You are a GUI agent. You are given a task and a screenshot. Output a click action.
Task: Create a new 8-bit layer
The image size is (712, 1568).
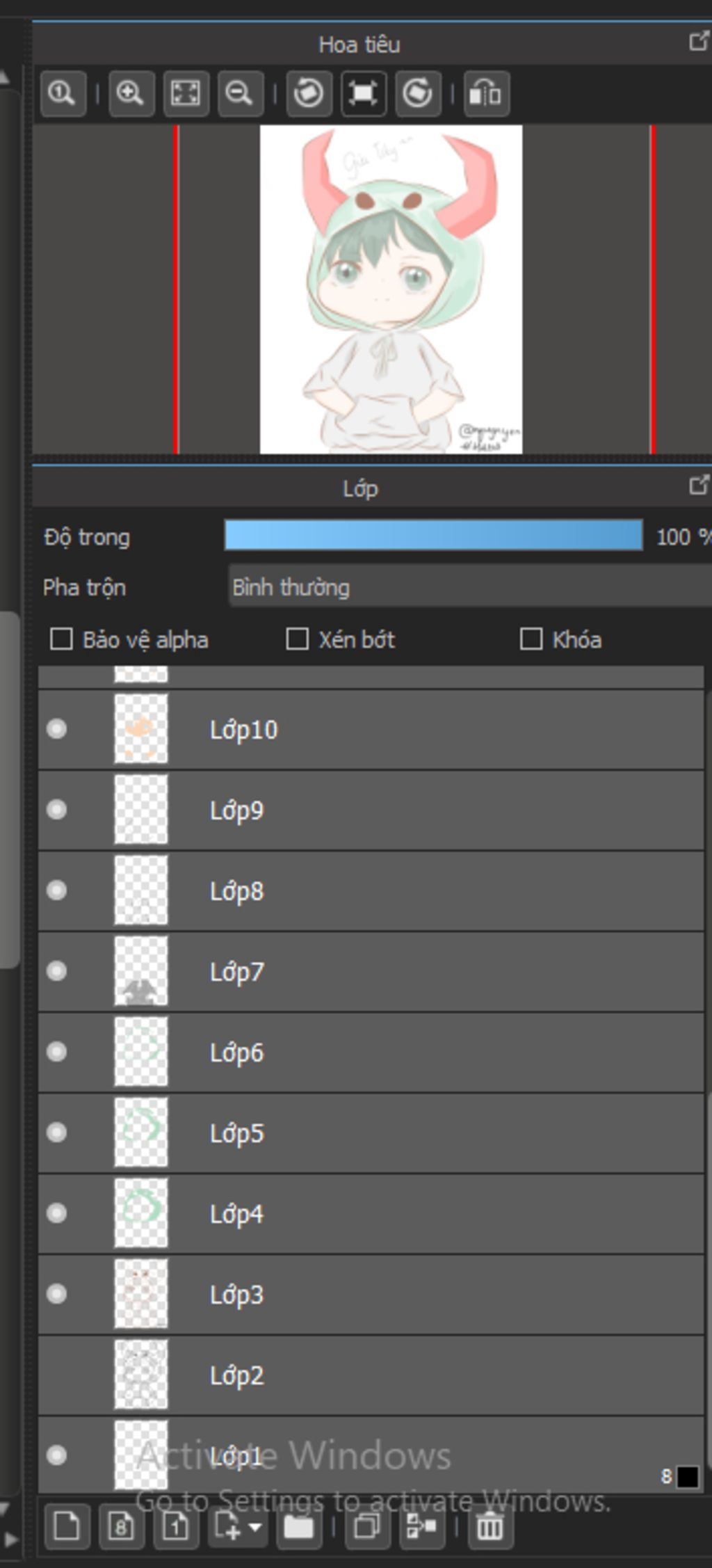click(121, 1527)
